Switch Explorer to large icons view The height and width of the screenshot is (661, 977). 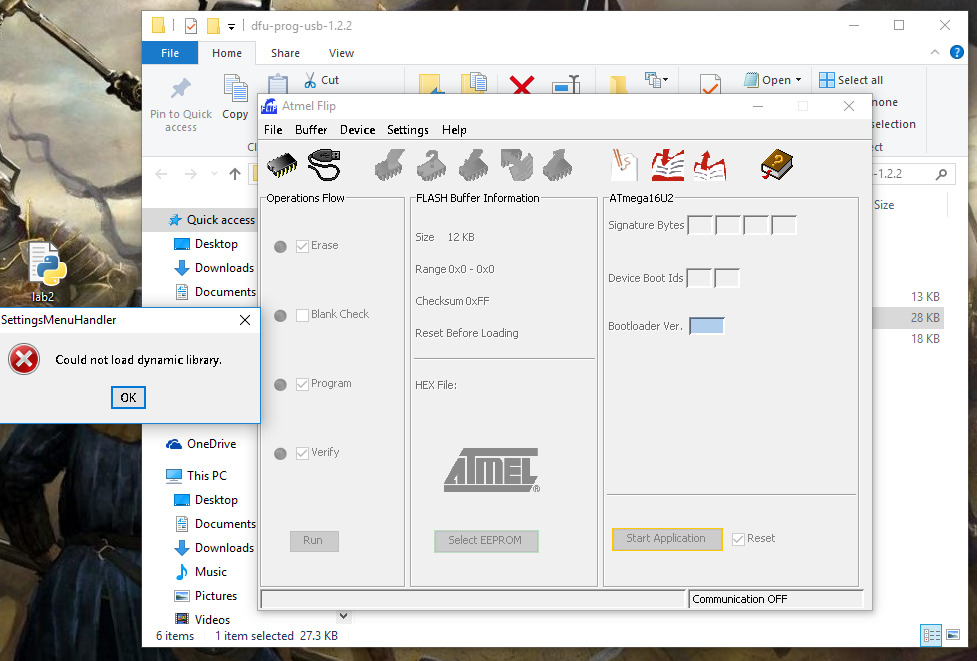(x=953, y=635)
